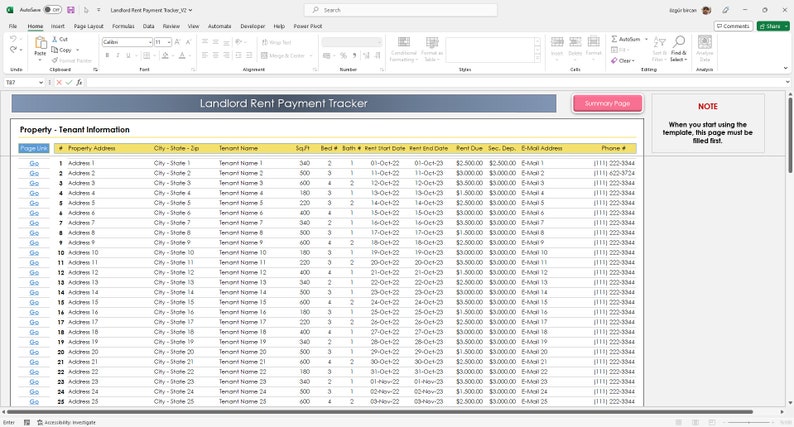This screenshot has height=427, width=794.
Task: Open the Copy options arrow
Action: (77, 50)
